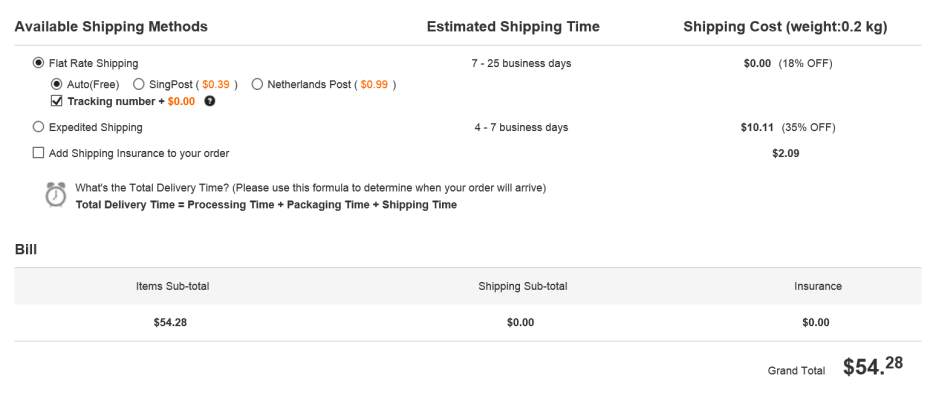936x398 pixels.
Task: Select Flat Rate Shipping radio button
Action: (x=38, y=63)
